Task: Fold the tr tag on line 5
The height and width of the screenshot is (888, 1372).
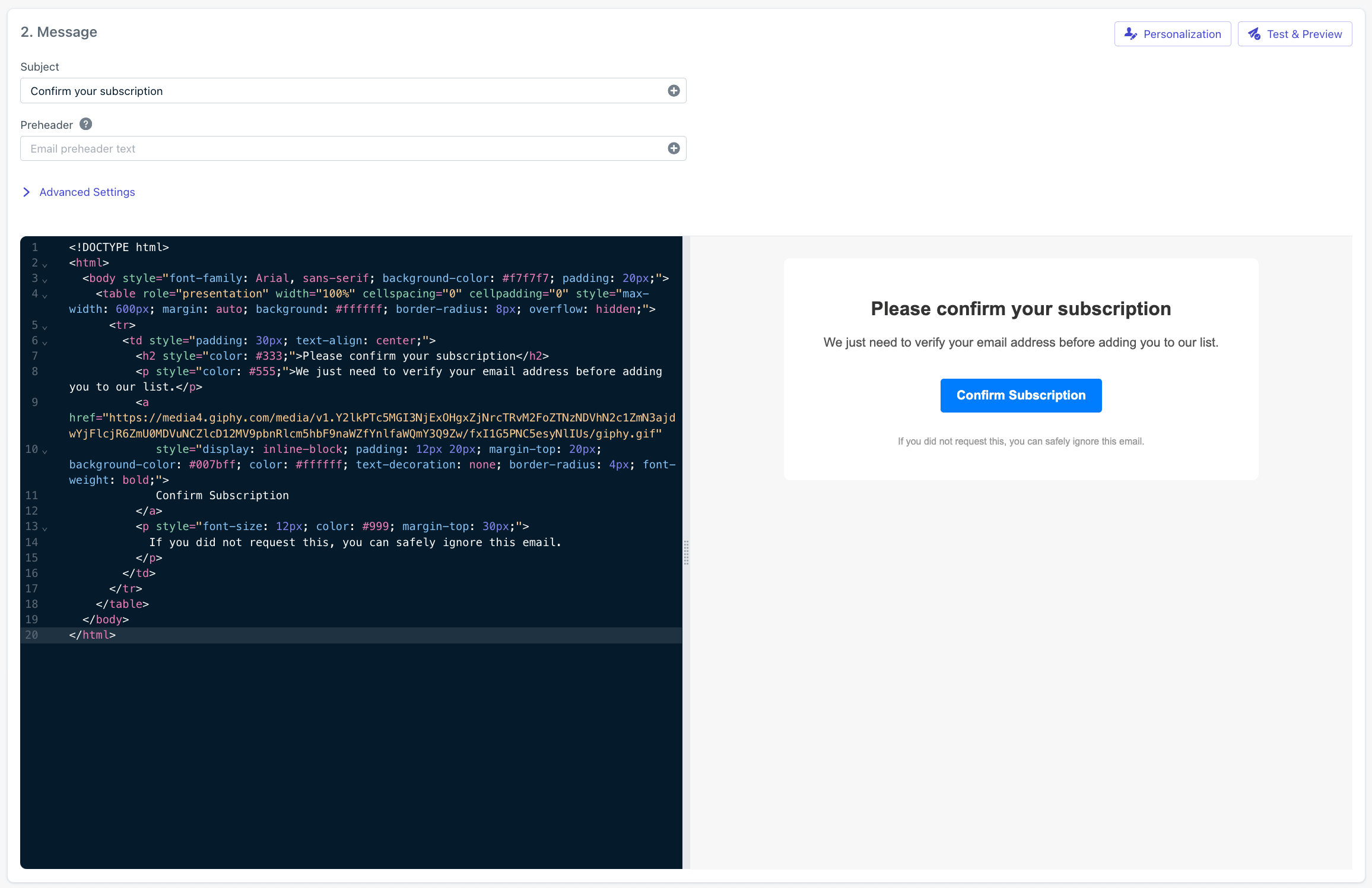Action: [x=45, y=326]
